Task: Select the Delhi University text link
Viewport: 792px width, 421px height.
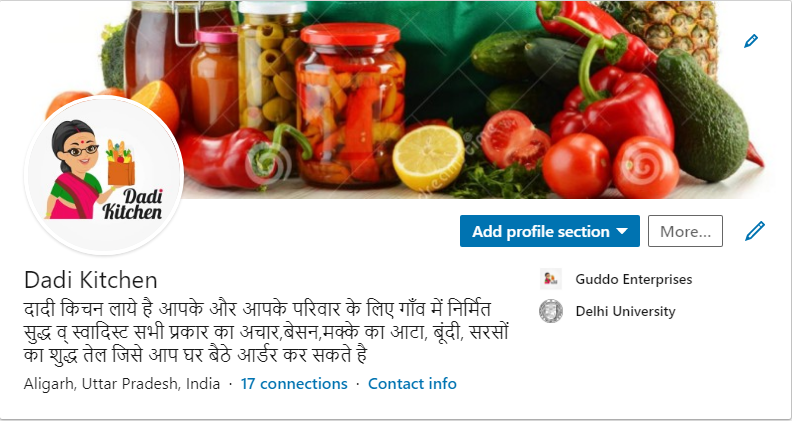Action: (625, 311)
